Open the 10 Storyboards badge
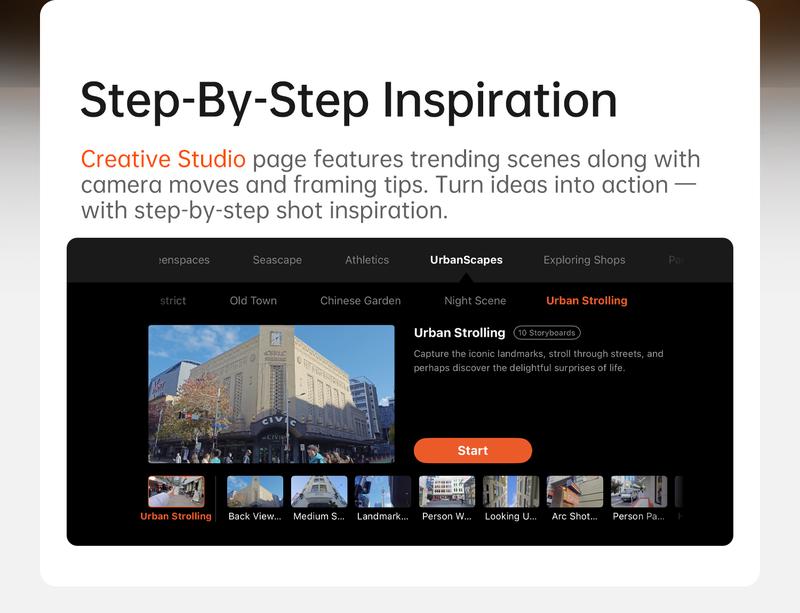This screenshot has width=800, height=613. (x=546, y=333)
